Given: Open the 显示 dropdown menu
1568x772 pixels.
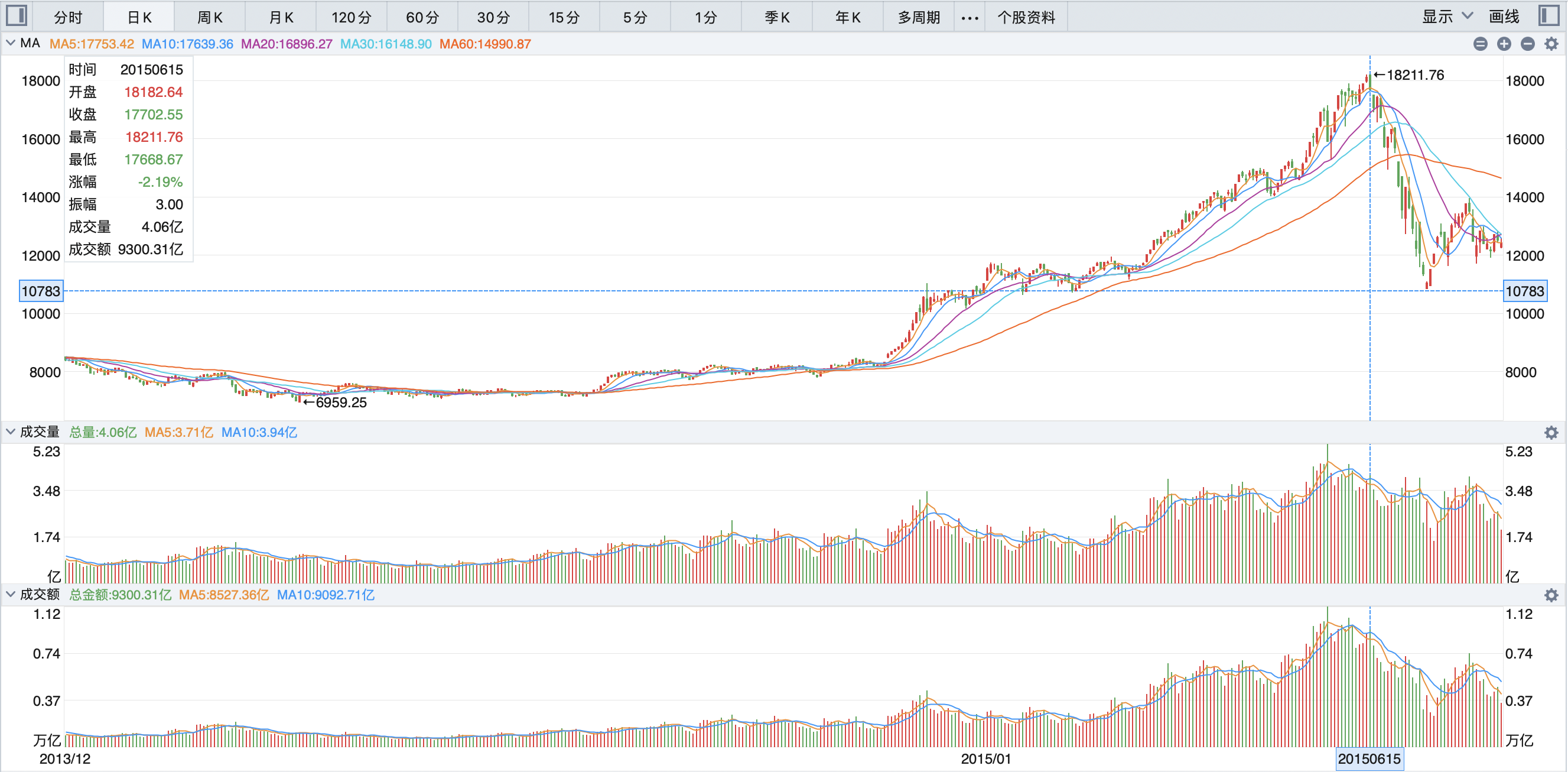Looking at the screenshot, I should pyautogui.click(x=1446, y=17).
